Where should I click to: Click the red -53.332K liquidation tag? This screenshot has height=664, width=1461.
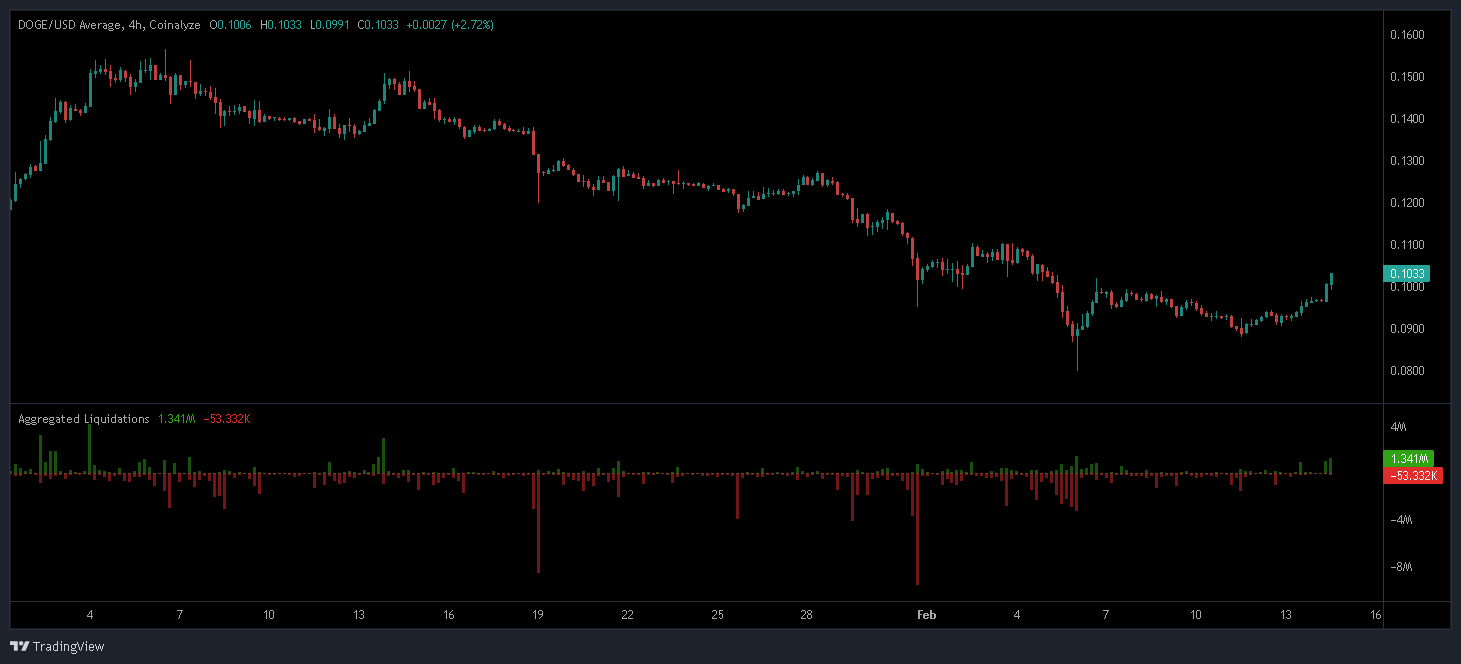click(x=1412, y=475)
